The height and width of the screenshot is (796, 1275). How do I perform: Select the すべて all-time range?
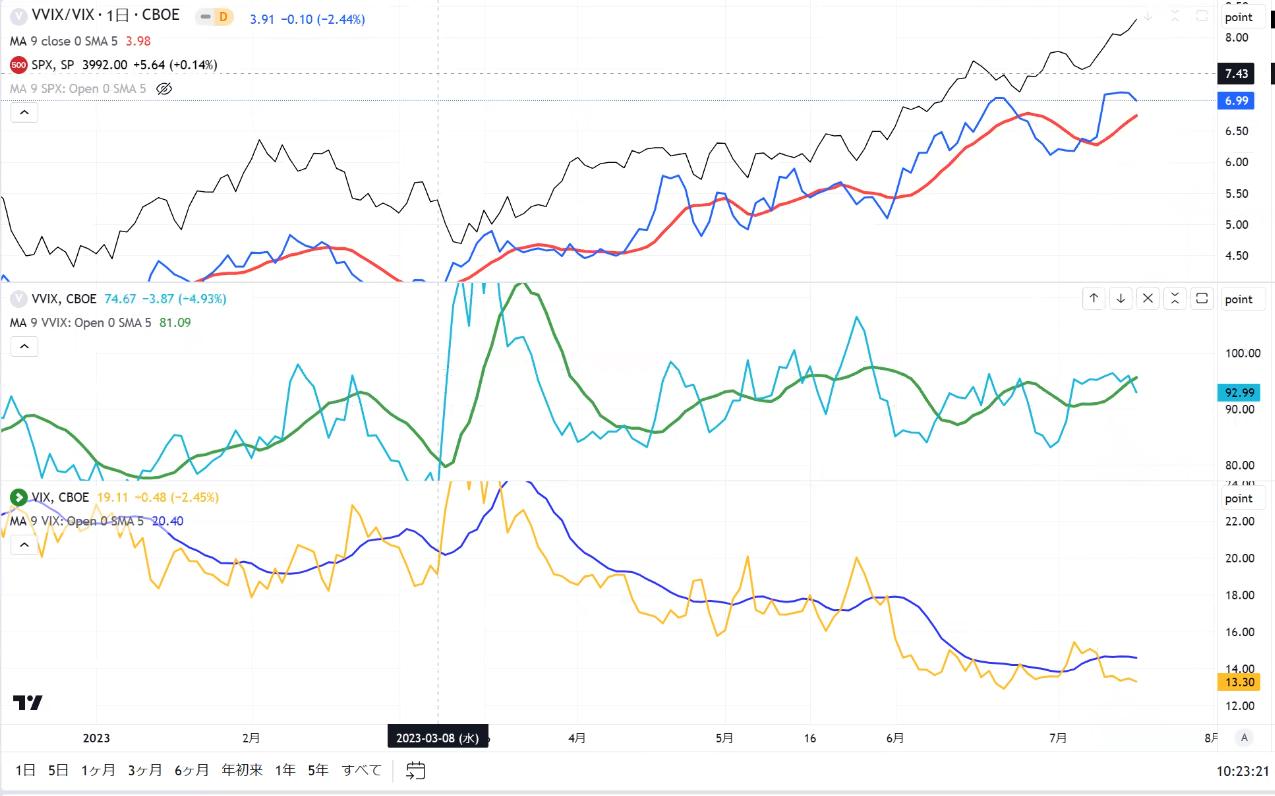click(x=361, y=770)
